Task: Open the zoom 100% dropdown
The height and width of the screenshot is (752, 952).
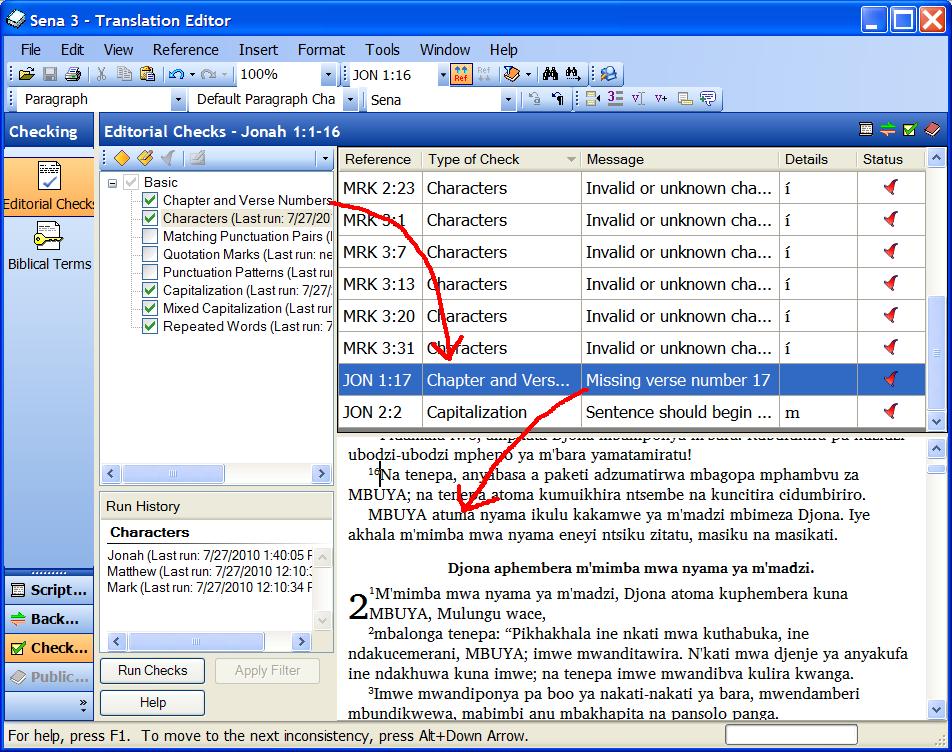Action: [328, 75]
